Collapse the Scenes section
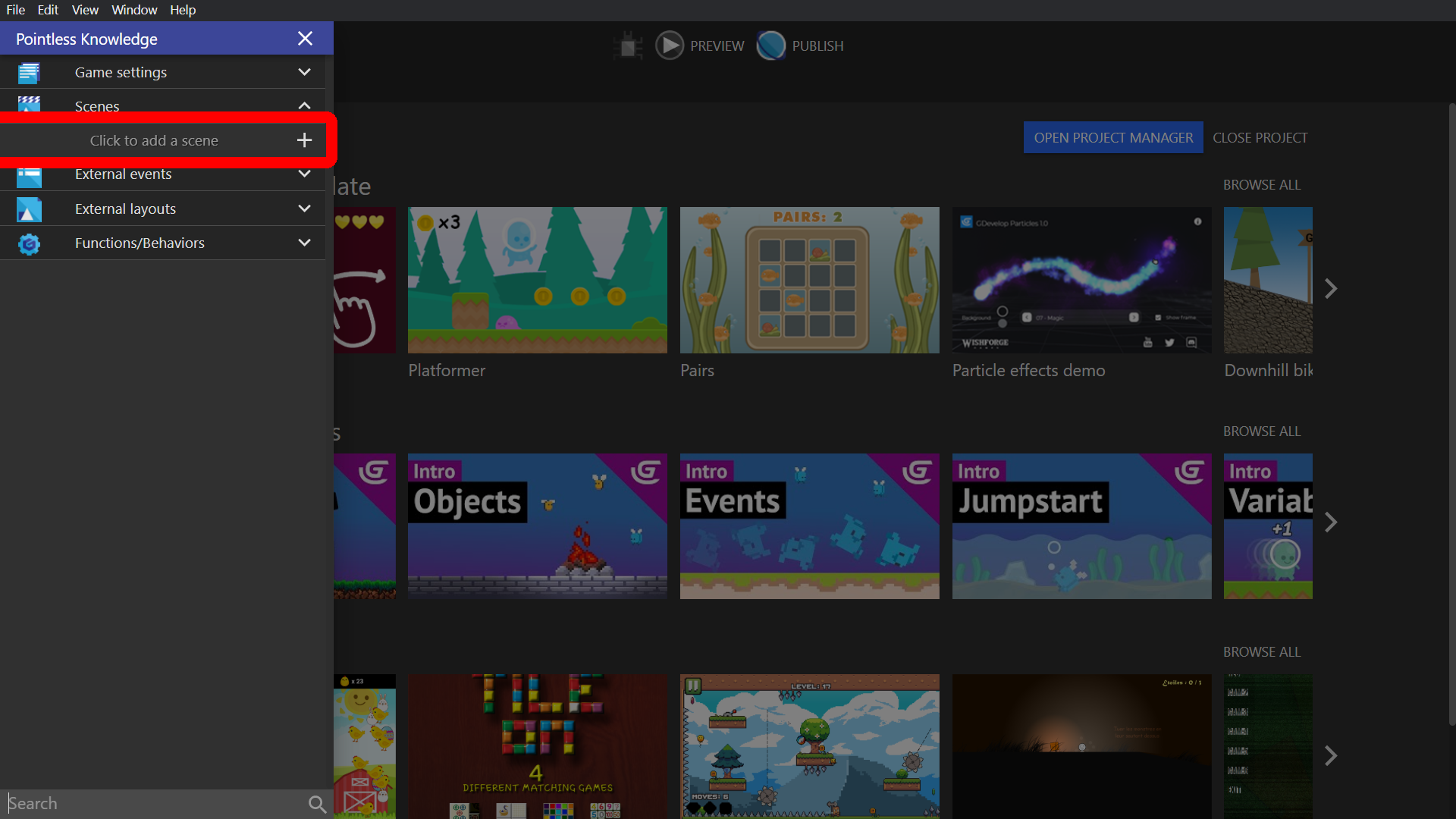Image resolution: width=1456 pixels, height=819 pixels. [x=304, y=106]
